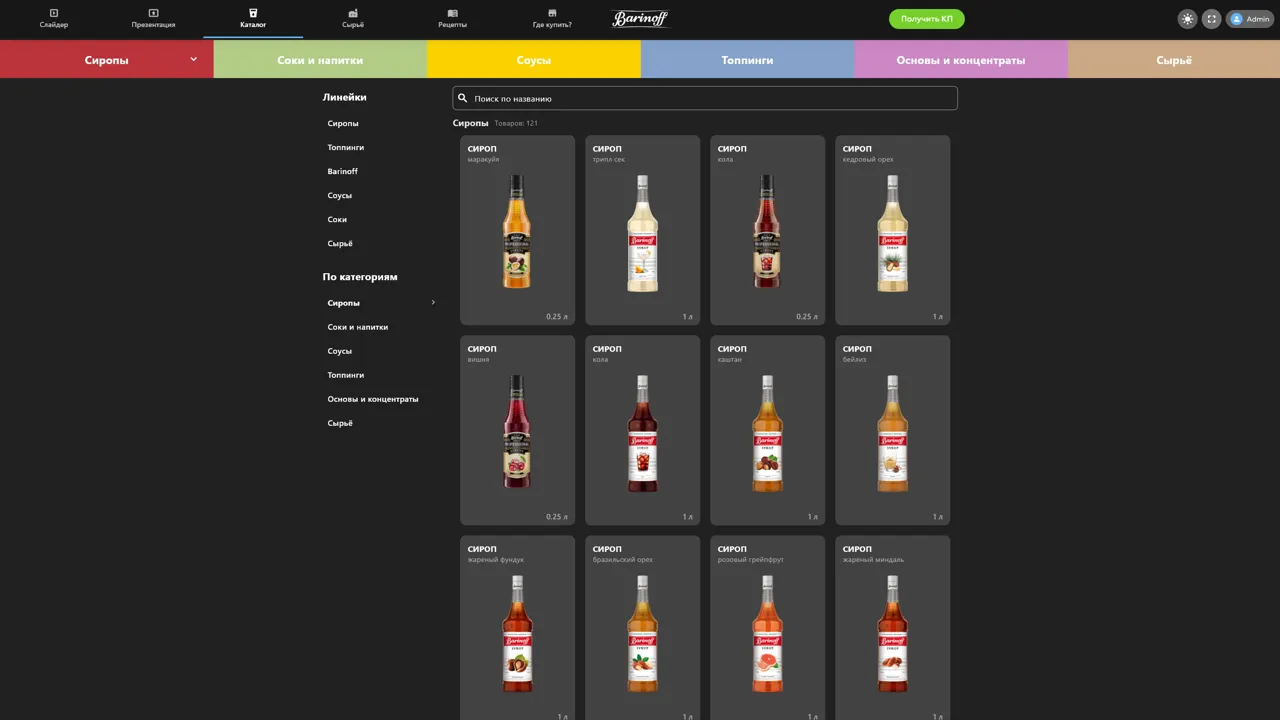Open the бразильский орех syrup card
The height and width of the screenshot is (720, 1280).
(642, 628)
